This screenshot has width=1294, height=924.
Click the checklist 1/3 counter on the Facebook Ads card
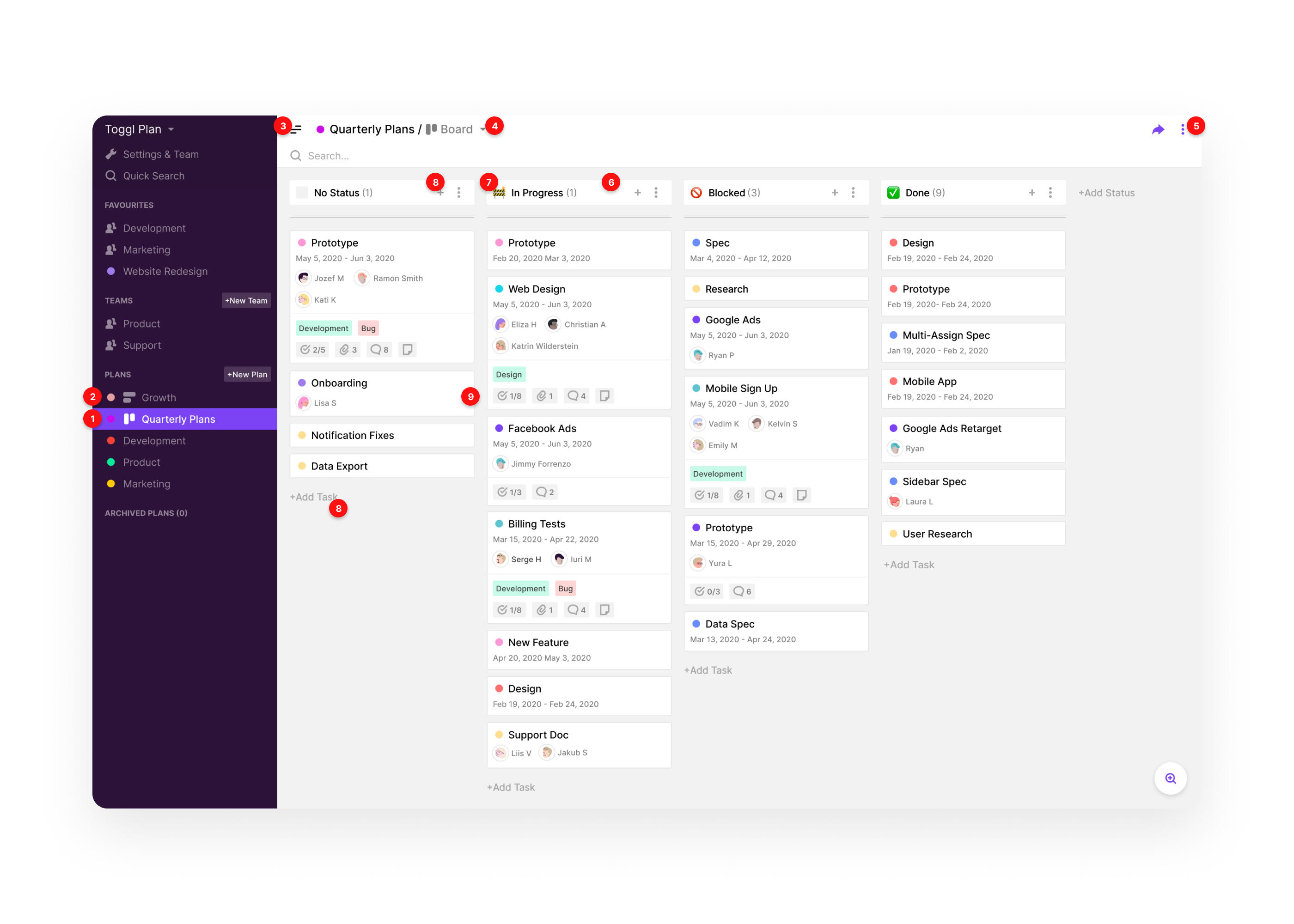510,492
